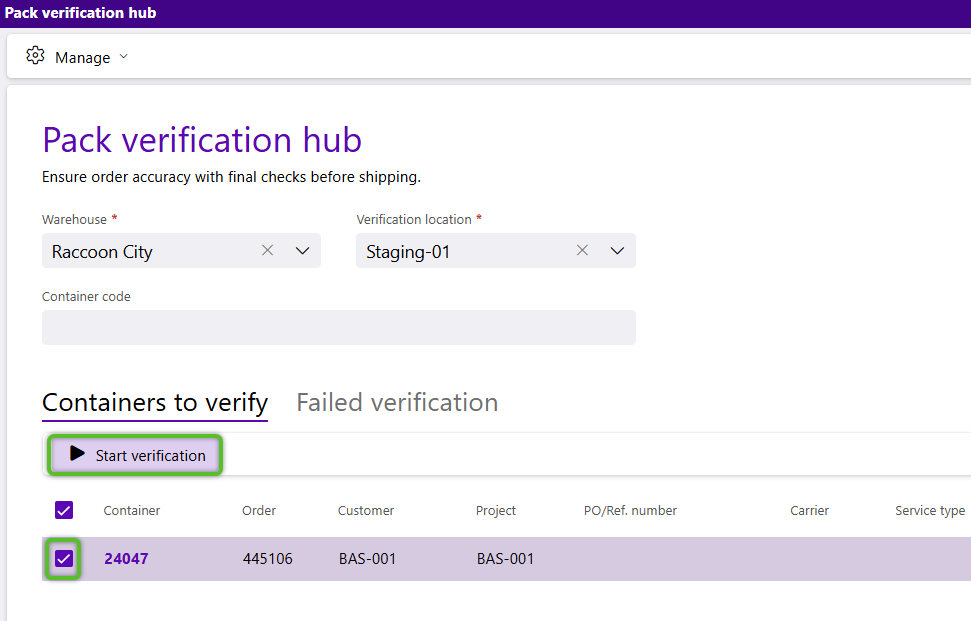The width and height of the screenshot is (971, 621).
Task: Clear the Raccoon City warehouse selection
Action: pos(268,250)
